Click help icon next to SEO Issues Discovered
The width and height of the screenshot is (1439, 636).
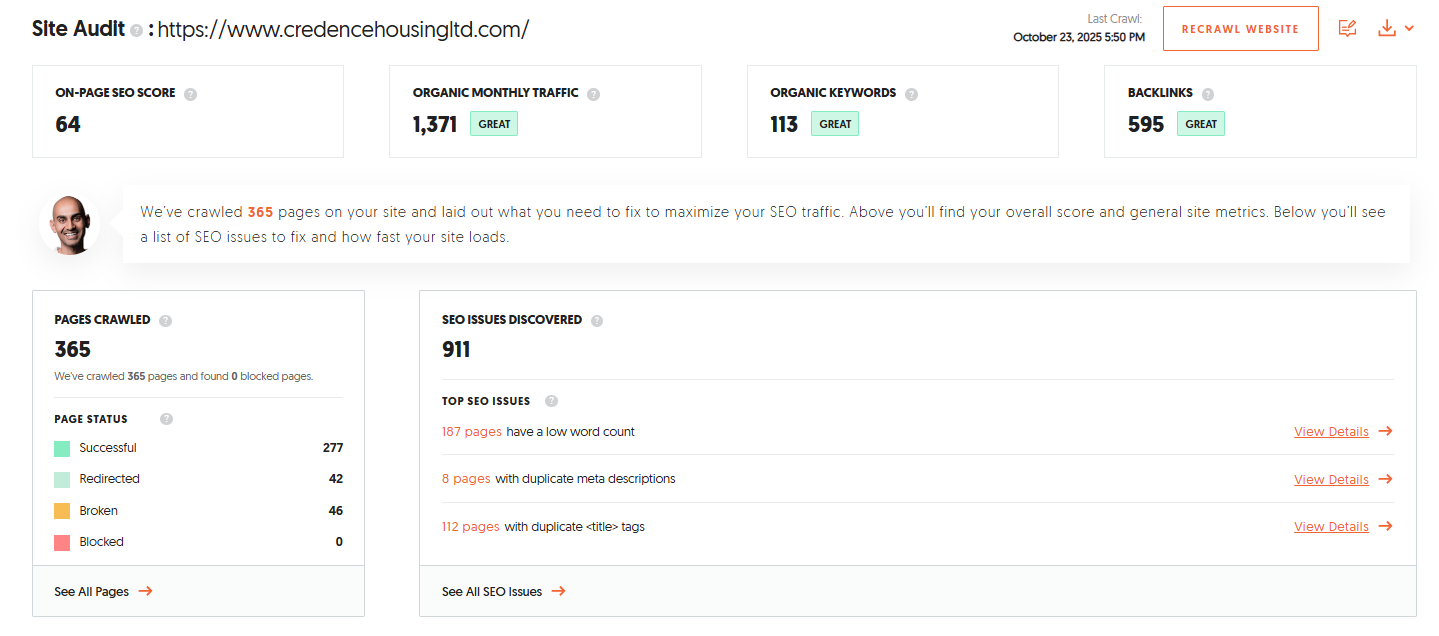597,321
